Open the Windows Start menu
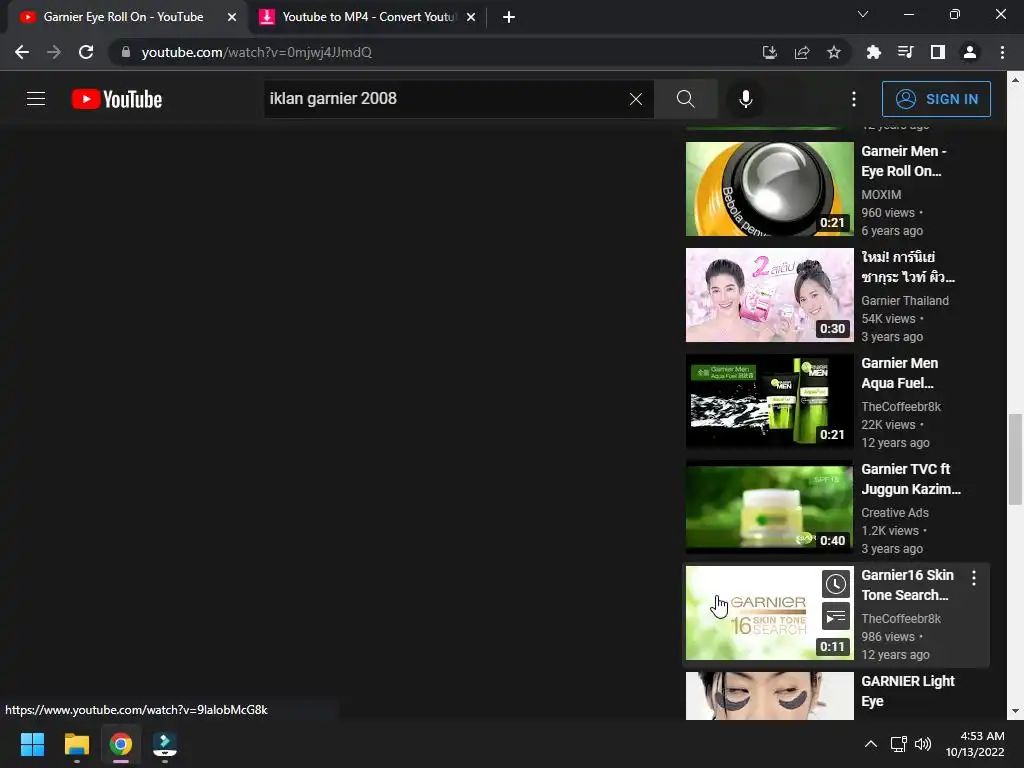 tap(32, 744)
